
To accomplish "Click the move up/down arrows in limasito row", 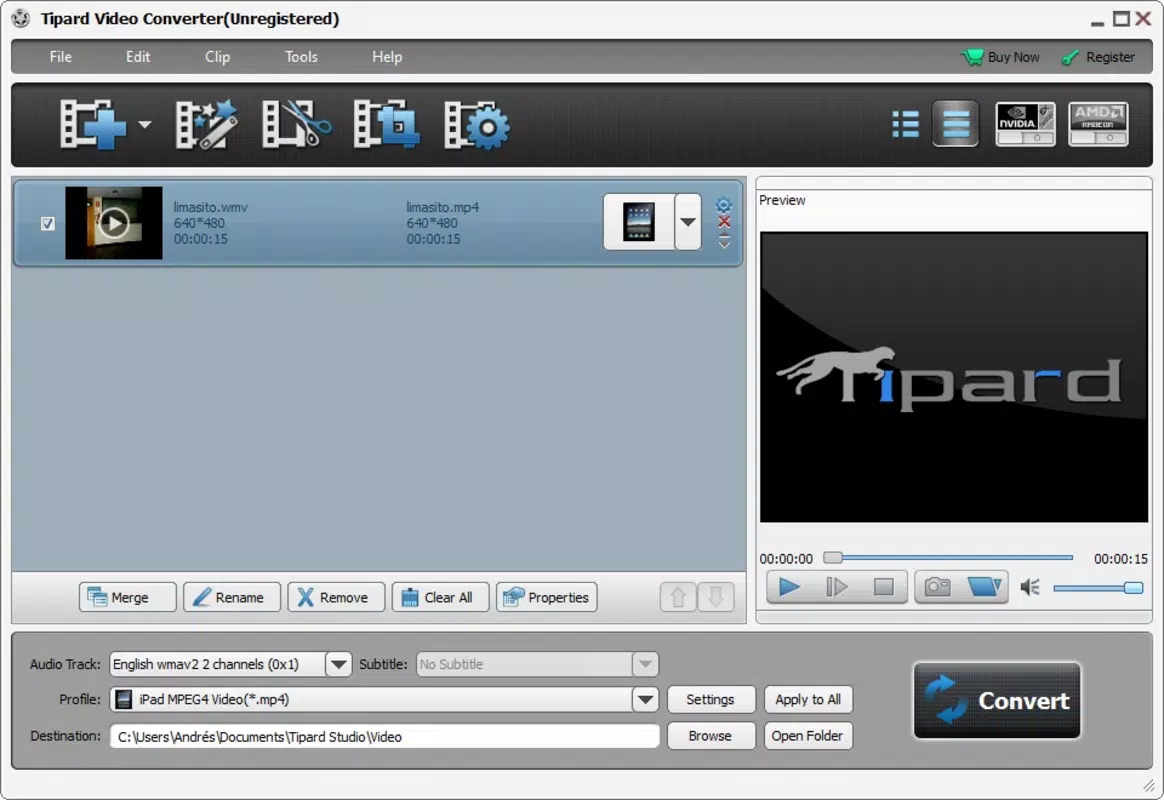I will pos(725,240).
